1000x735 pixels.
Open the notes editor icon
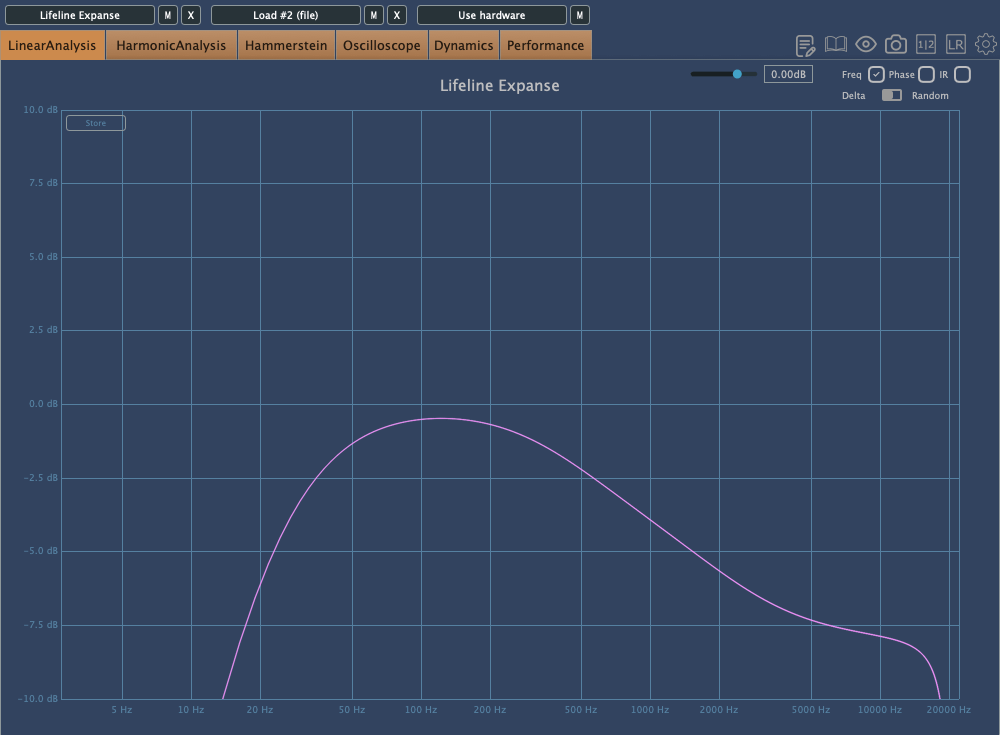click(805, 45)
